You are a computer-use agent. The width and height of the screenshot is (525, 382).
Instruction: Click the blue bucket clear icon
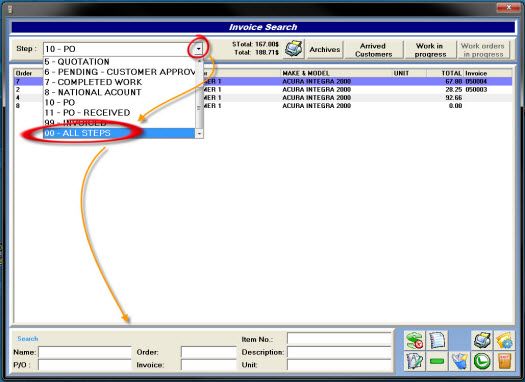coord(459,361)
